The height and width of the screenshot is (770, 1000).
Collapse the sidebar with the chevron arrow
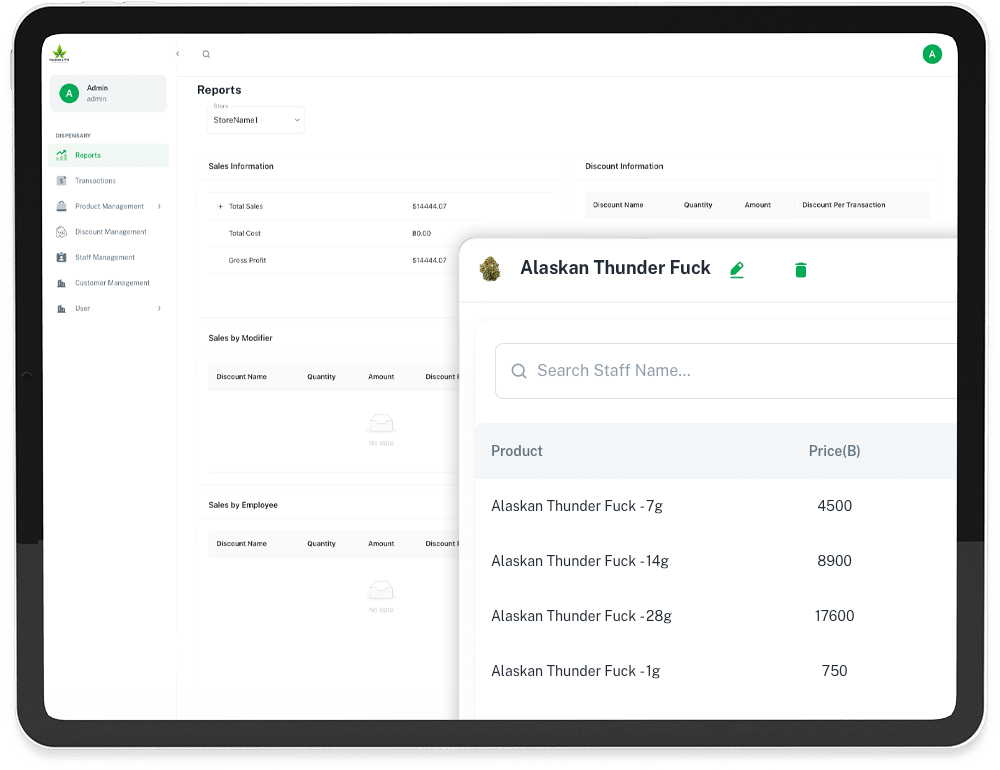pyautogui.click(x=178, y=54)
